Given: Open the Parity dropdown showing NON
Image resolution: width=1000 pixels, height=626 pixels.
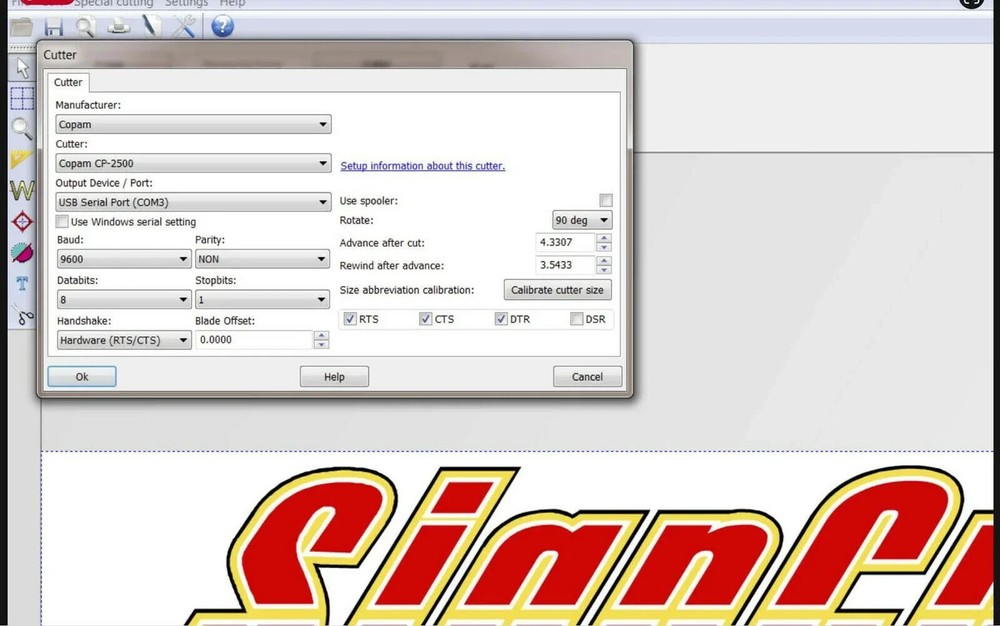Looking at the screenshot, I should click(262, 259).
